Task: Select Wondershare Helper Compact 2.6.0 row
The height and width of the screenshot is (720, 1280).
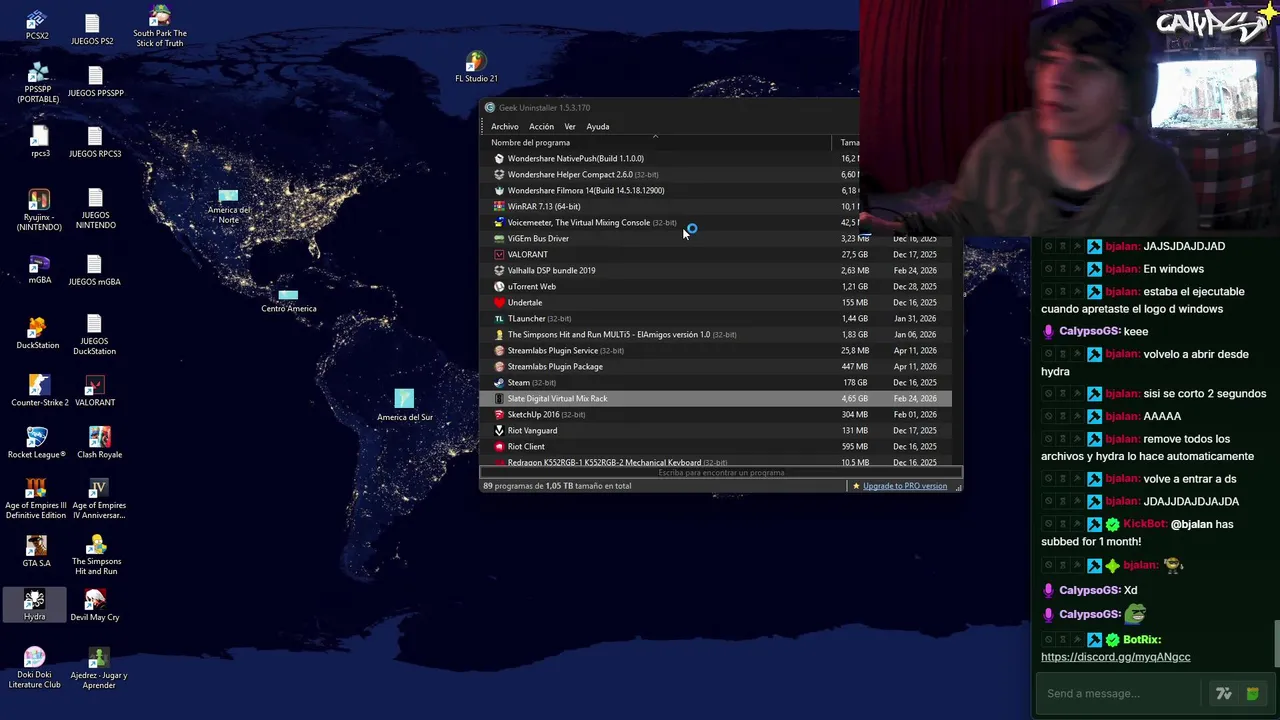Action: click(x=715, y=174)
